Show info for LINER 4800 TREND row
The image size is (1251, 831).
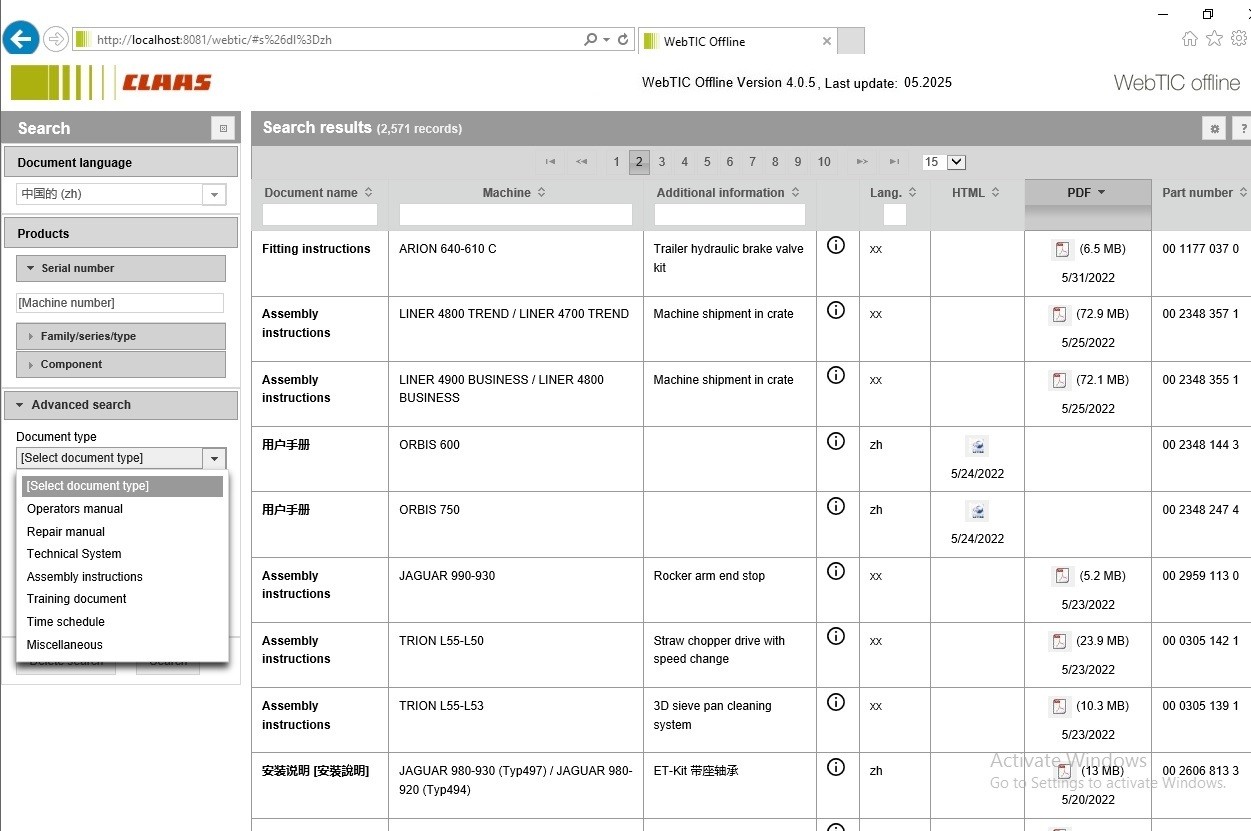[836, 310]
